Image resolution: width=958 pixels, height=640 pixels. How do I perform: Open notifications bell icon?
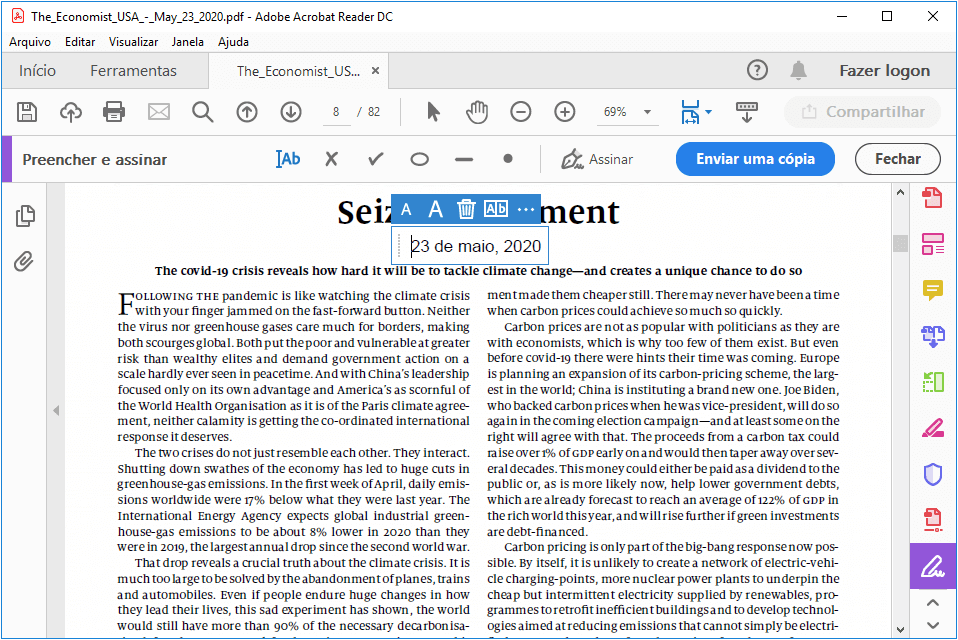798,70
